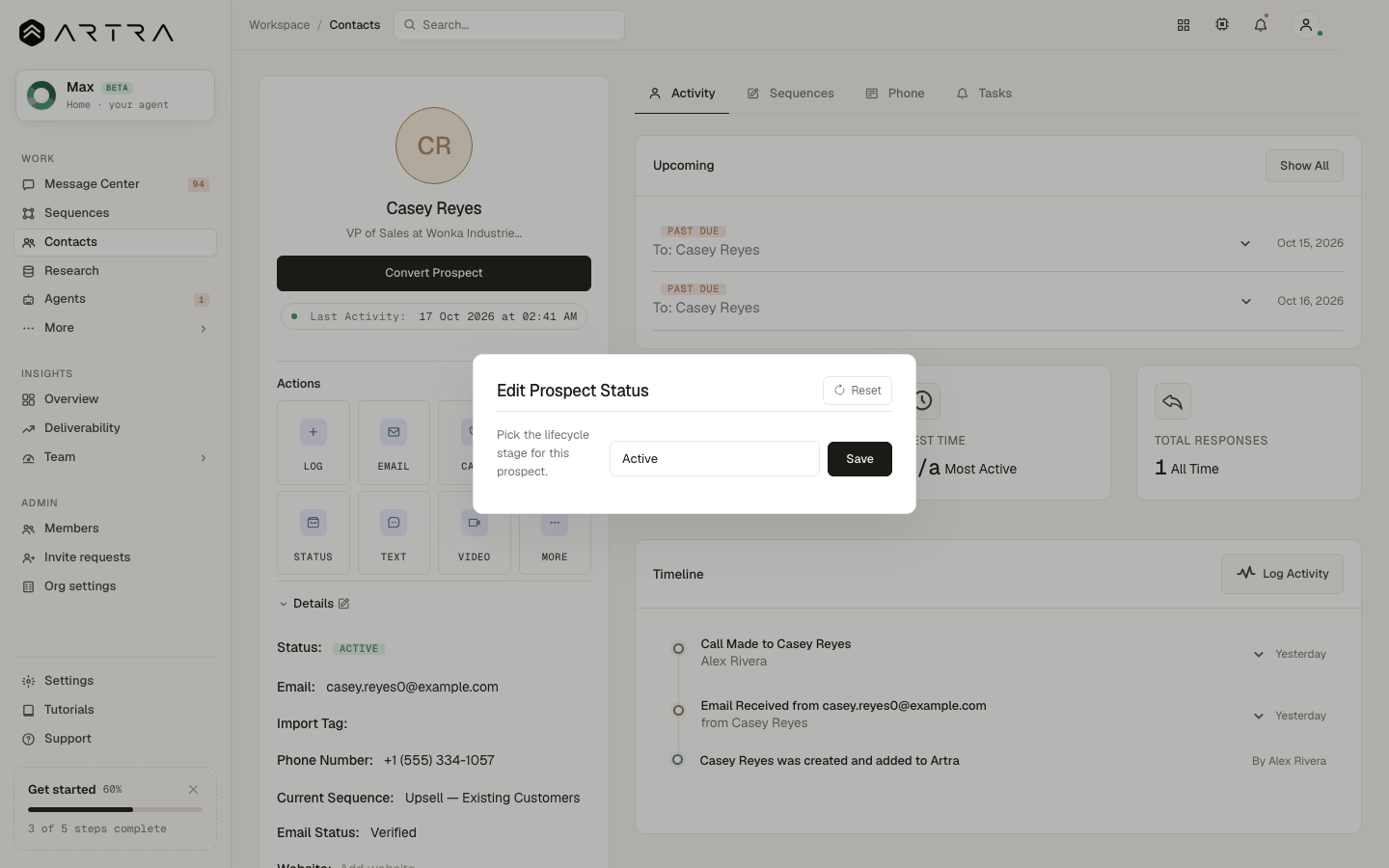Click Show All in Upcoming
This screenshot has height=868, width=1389.
1304,166
